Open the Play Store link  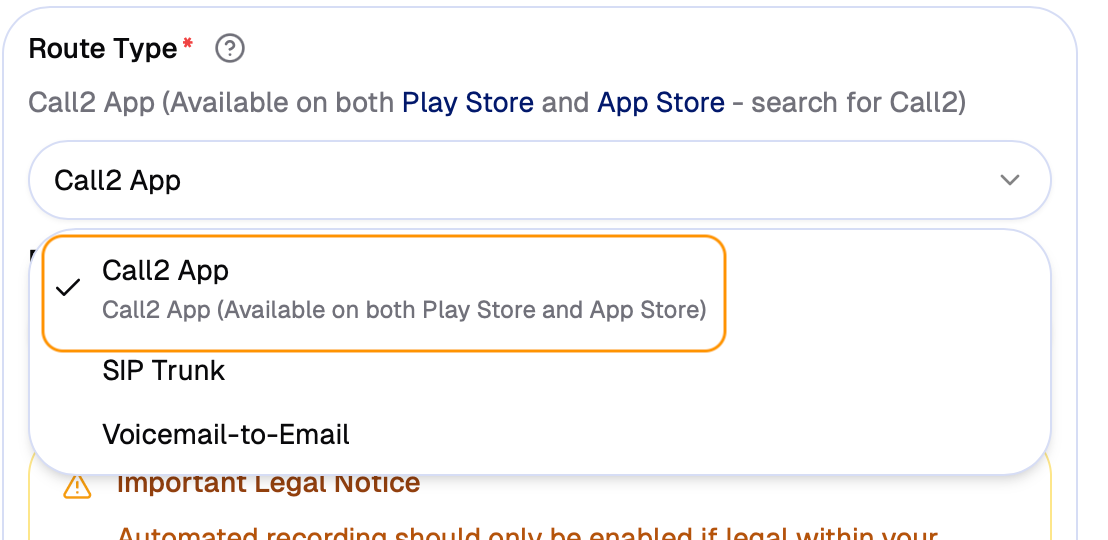click(x=467, y=102)
